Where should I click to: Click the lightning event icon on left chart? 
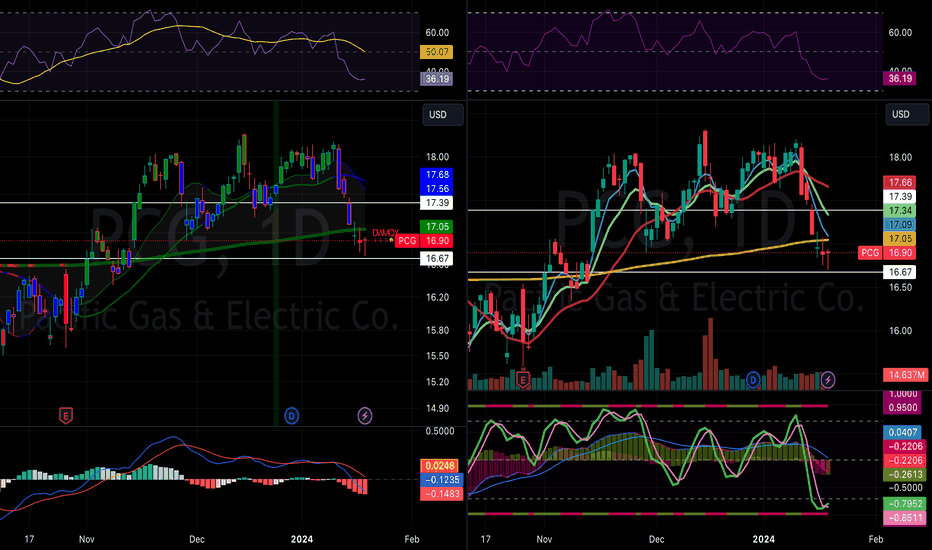coord(365,416)
